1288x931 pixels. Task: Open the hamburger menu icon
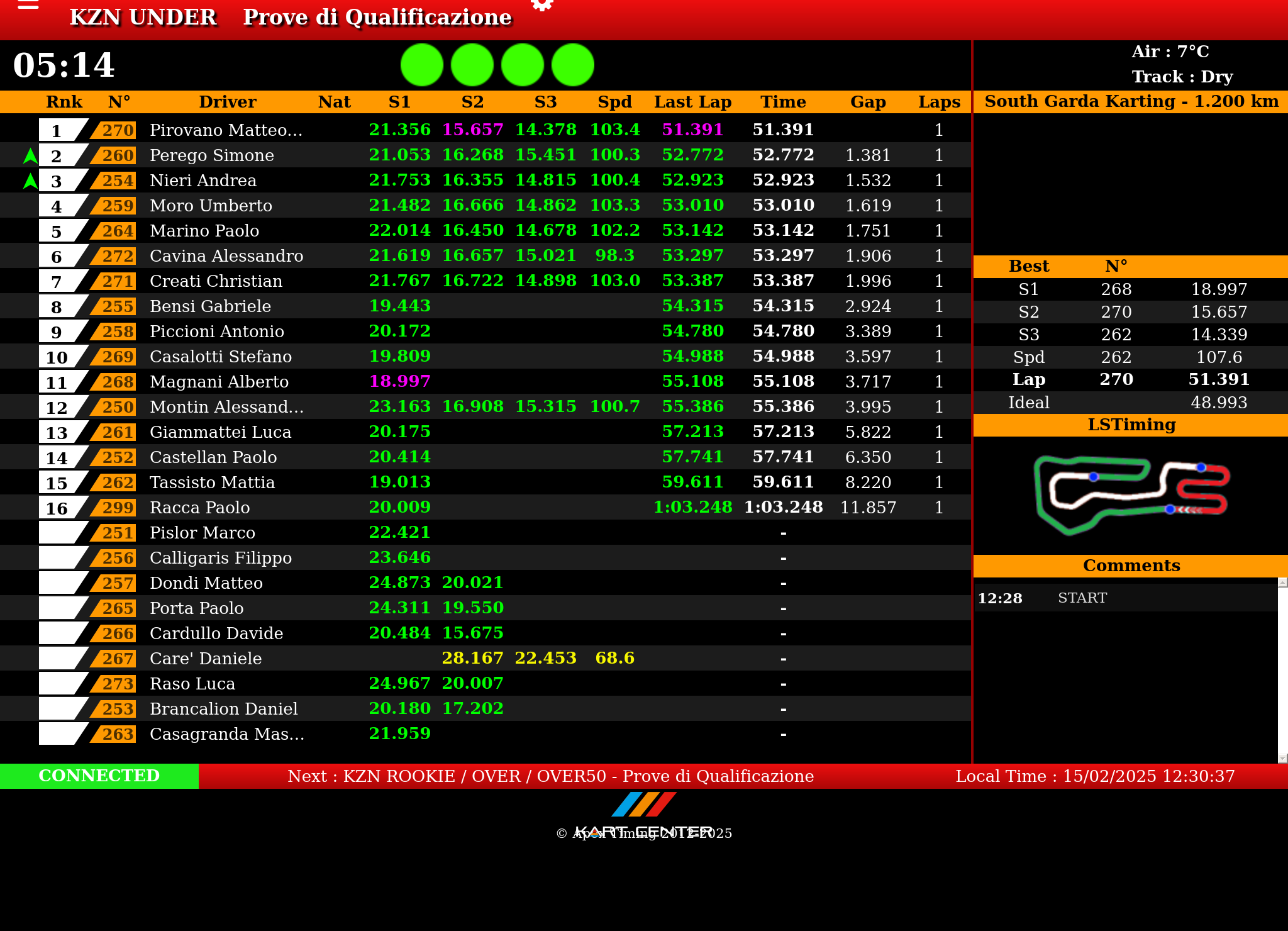pos(28,5)
